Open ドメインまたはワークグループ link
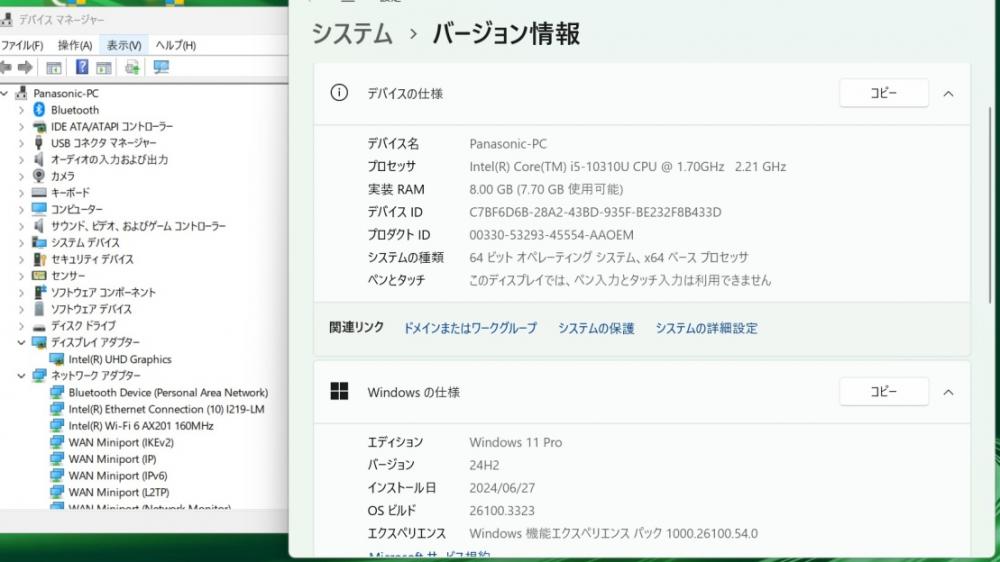 coord(470,328)
